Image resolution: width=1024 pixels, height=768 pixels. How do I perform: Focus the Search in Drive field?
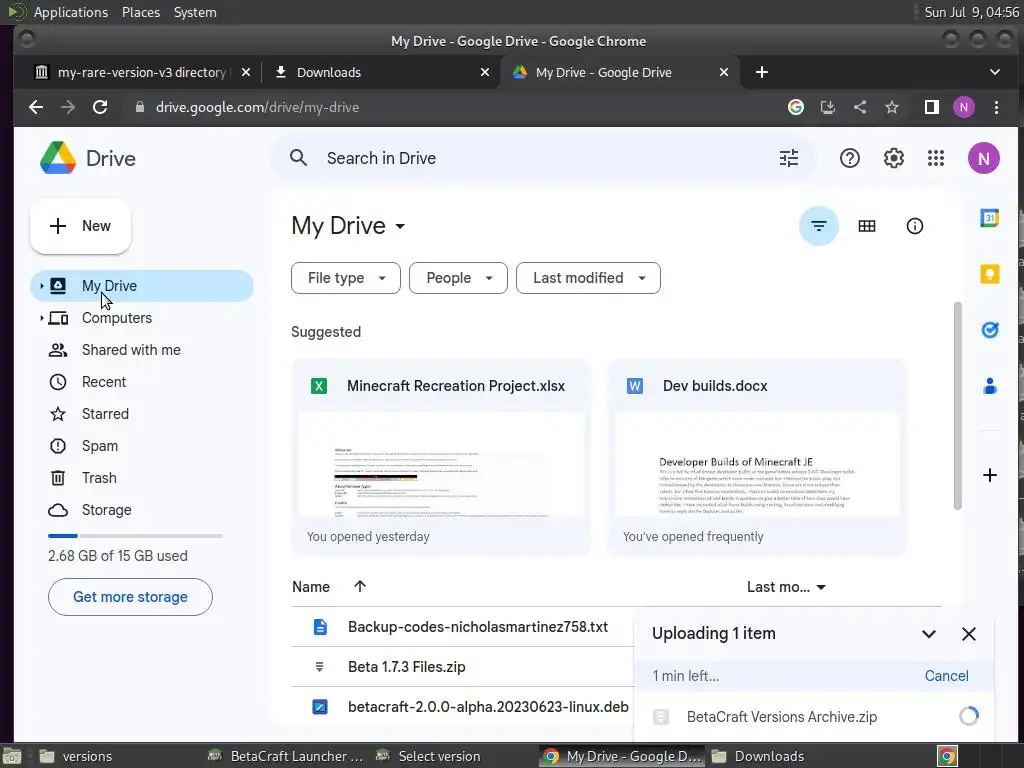point(543,158)
